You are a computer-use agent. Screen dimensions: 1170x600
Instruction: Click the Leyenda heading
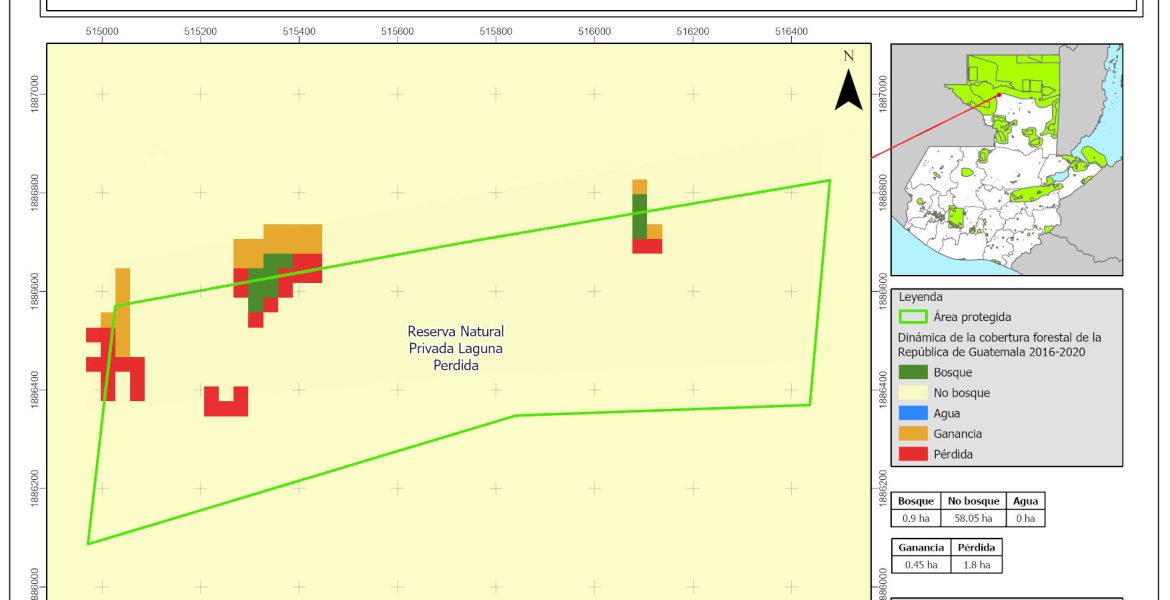[x=920, y=297]
